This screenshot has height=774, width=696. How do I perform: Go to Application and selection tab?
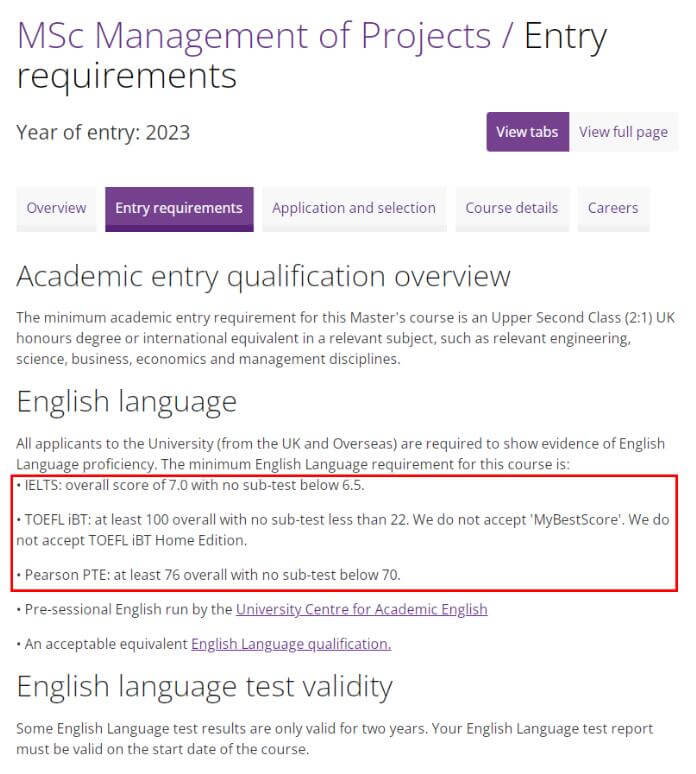click(354, 208)
